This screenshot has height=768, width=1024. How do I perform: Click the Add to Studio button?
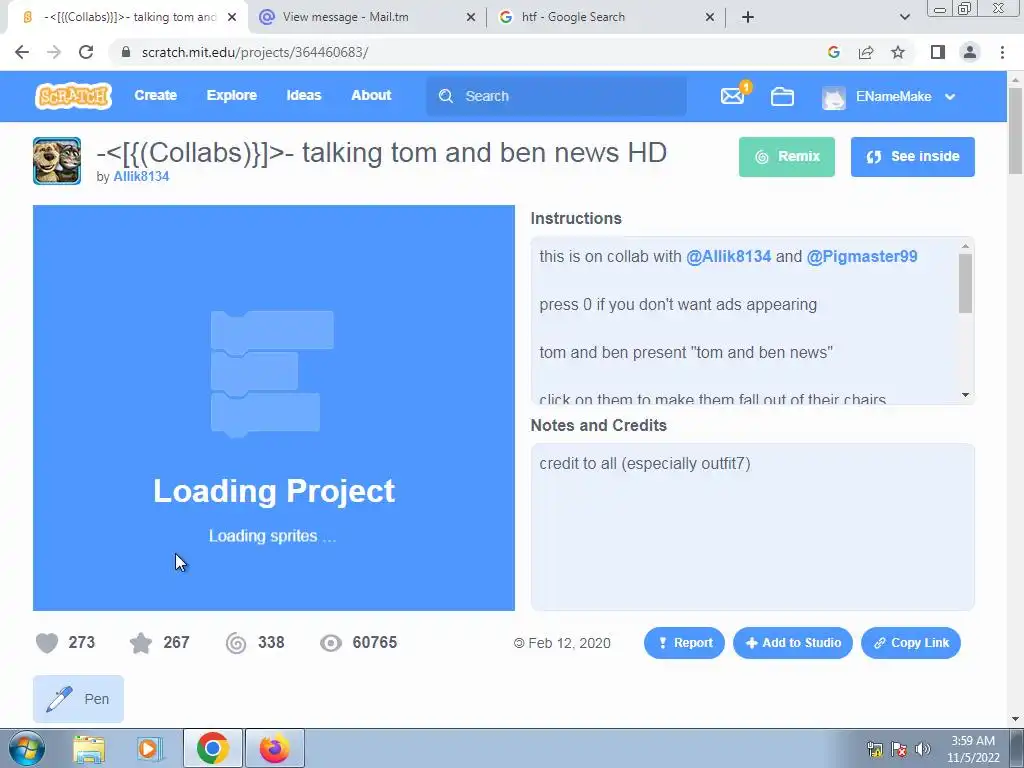[x=793, y=643]
